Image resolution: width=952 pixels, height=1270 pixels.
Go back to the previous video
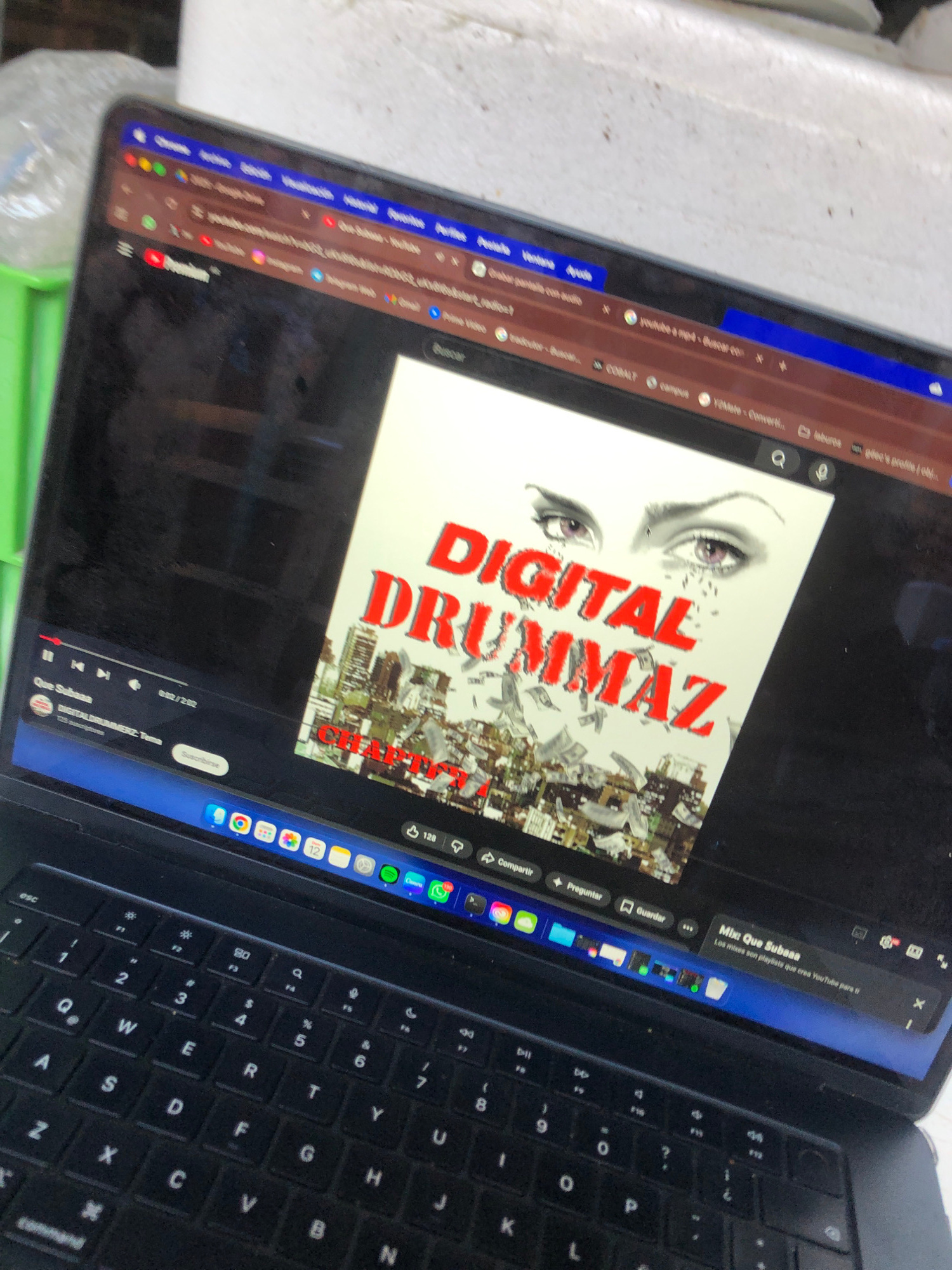[x=77, y=665]
